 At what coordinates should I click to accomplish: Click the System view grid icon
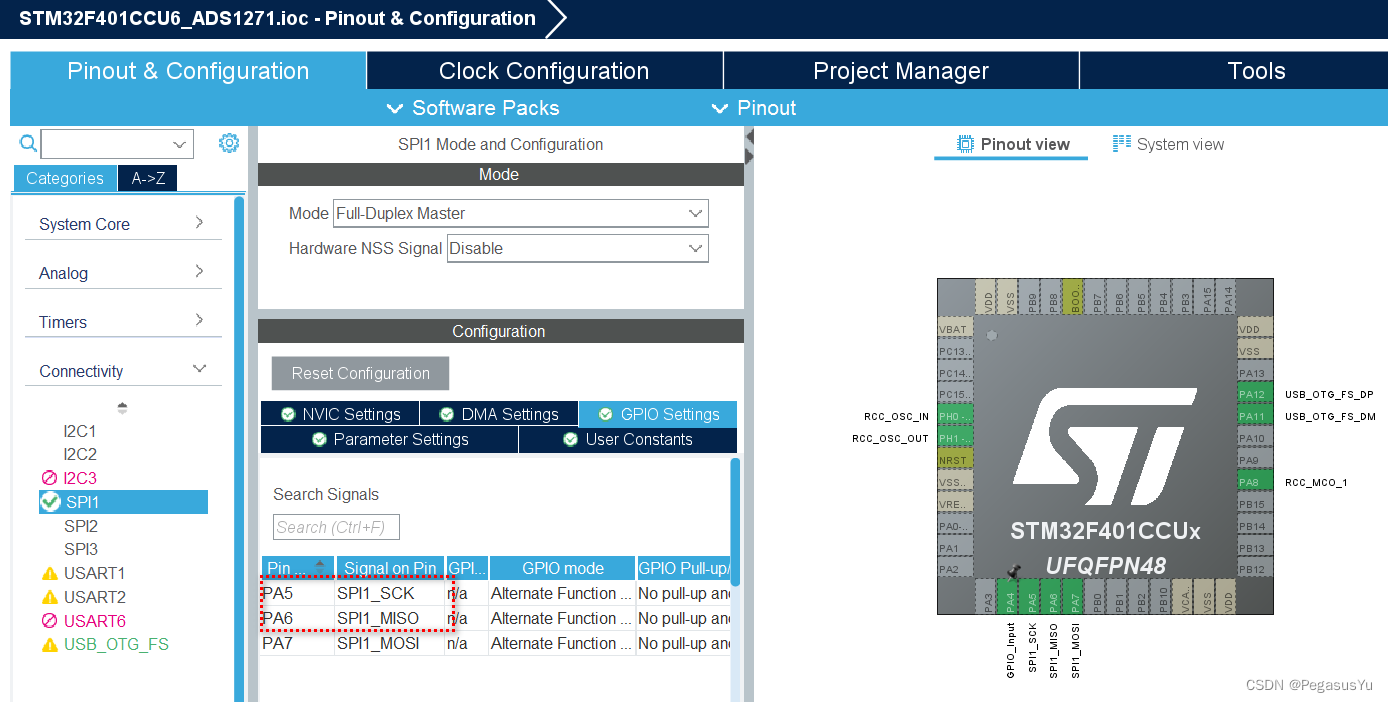coord(1122,144)
